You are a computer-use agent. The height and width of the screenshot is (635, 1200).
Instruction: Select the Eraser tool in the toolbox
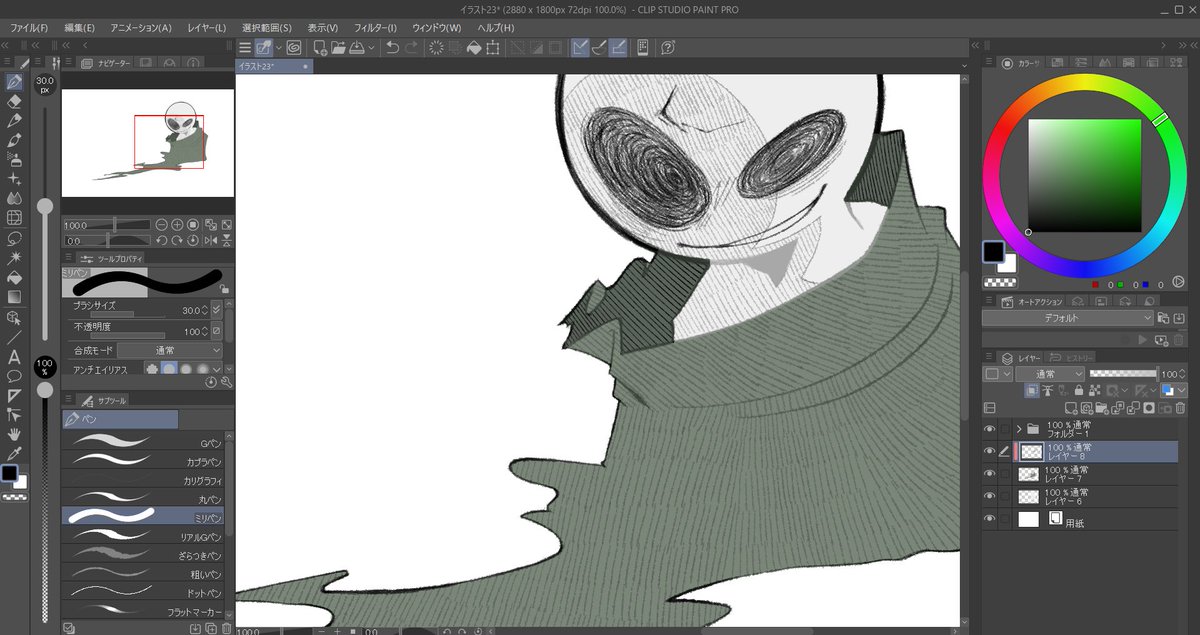point(15,101)
